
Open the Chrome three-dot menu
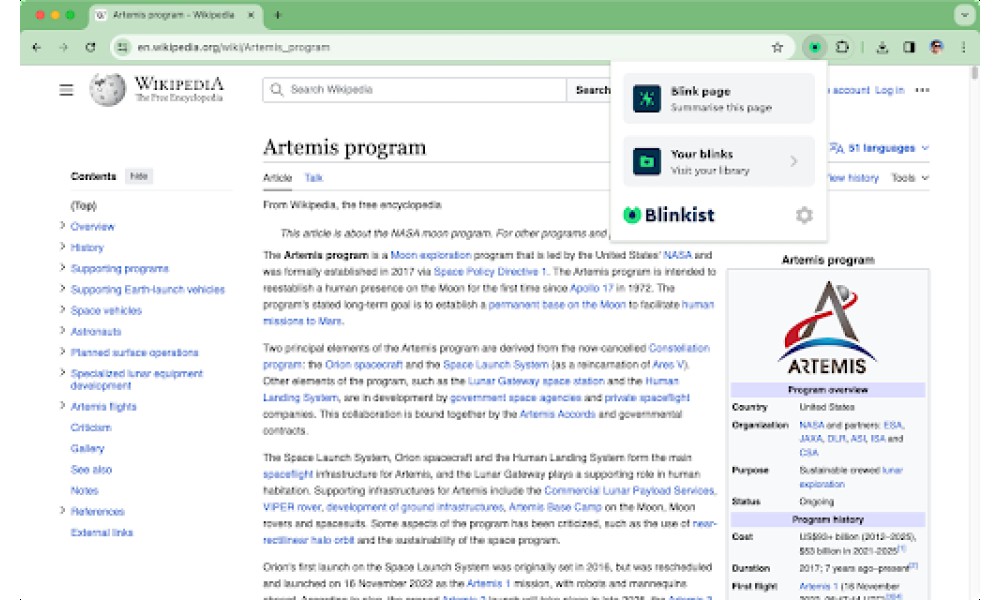tap(964, 47)
